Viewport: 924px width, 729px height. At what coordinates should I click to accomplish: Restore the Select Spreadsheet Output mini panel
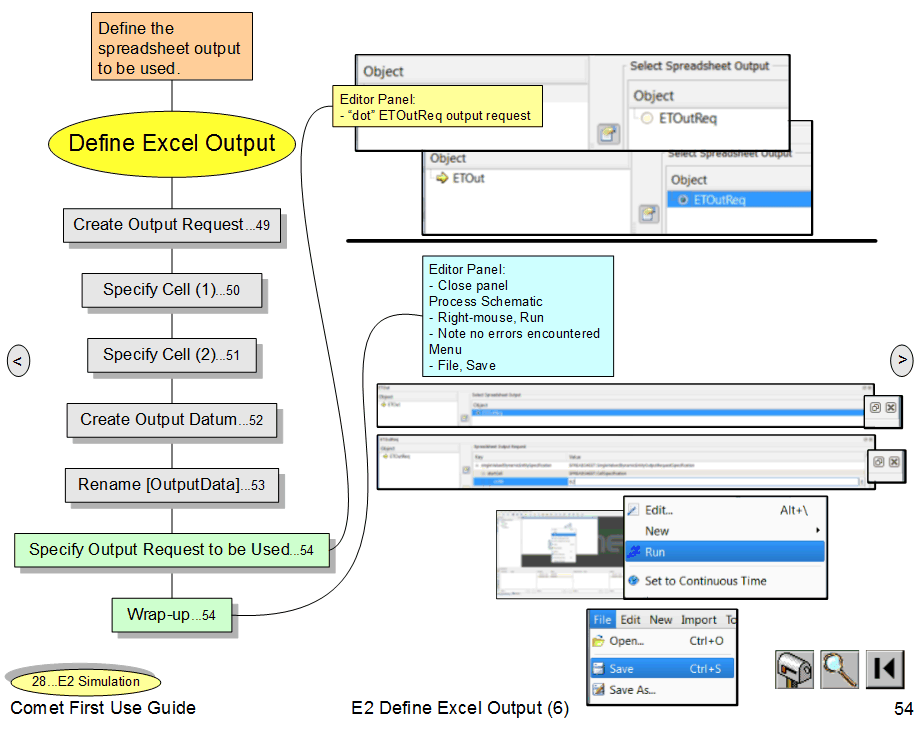876,408
